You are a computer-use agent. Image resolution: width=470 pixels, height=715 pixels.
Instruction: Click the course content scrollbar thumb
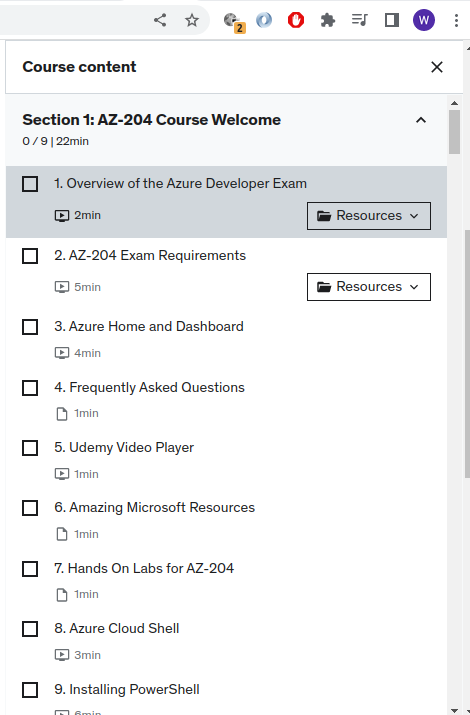coord(454,132)
